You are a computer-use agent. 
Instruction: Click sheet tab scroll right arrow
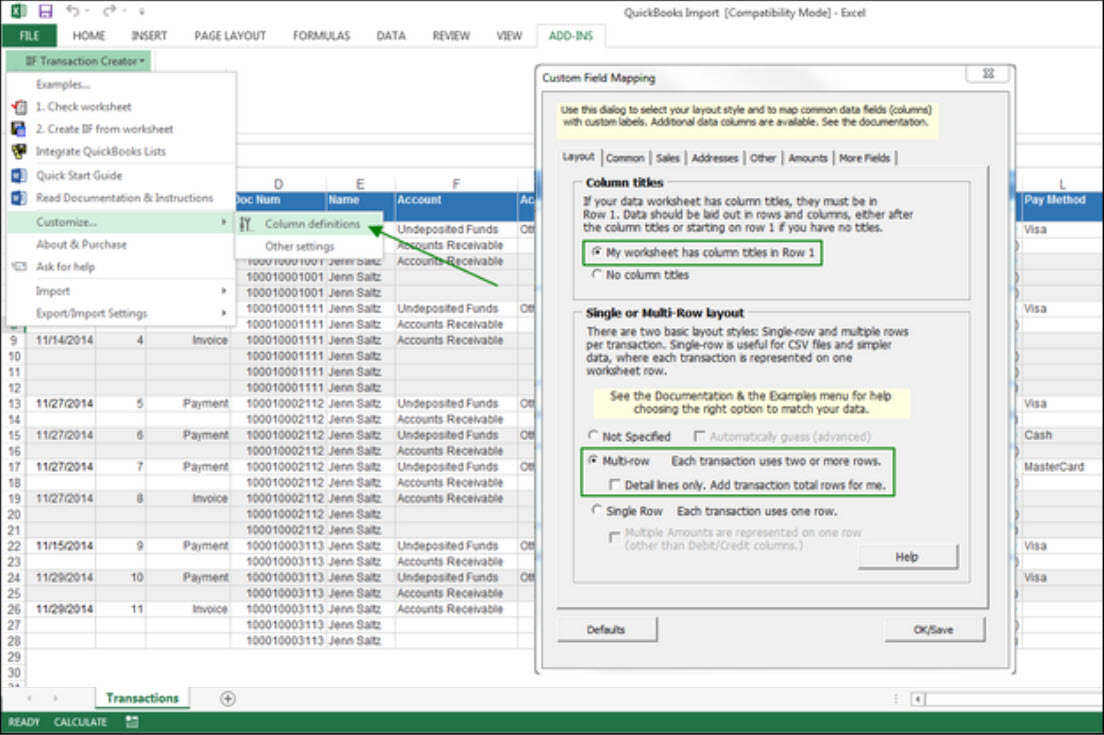coord(56,698)
